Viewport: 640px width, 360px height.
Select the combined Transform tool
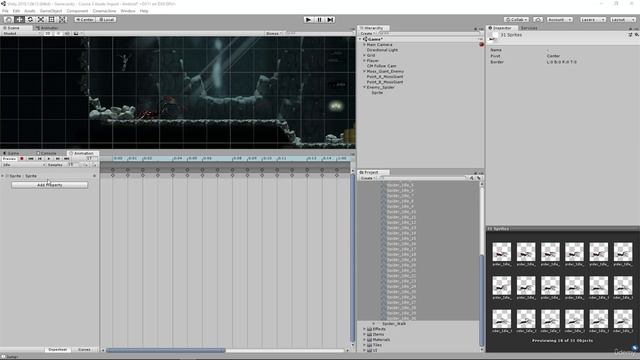[62, 20]
